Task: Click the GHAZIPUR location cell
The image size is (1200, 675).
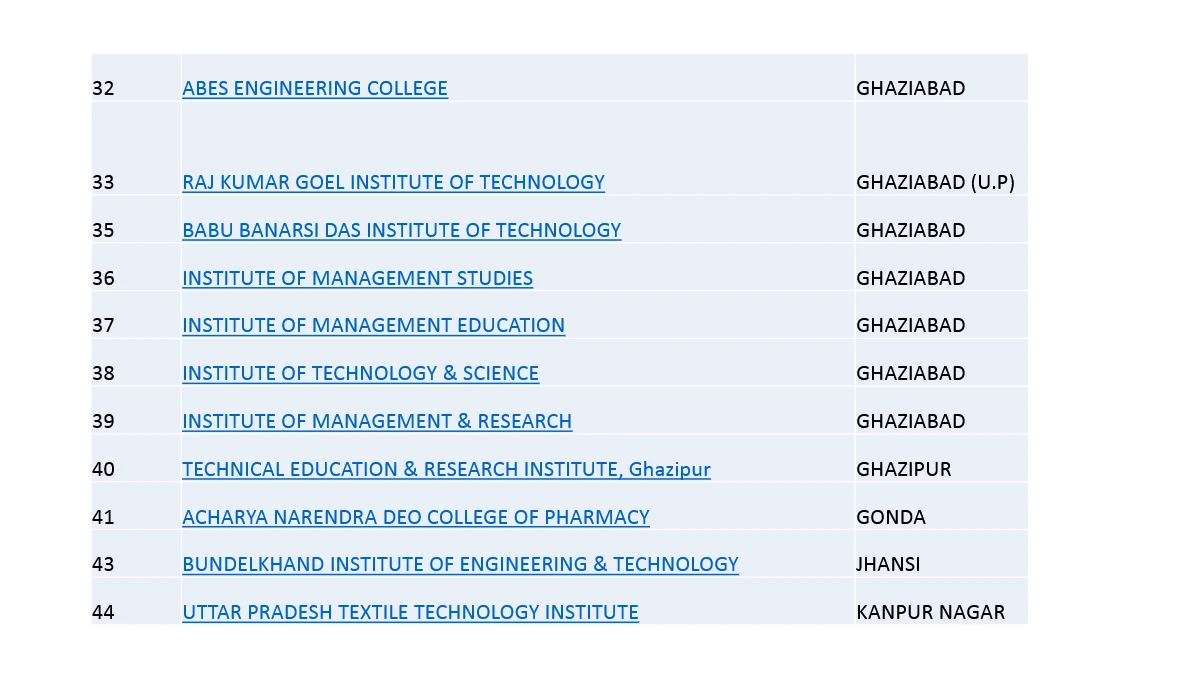Action: 904,469
